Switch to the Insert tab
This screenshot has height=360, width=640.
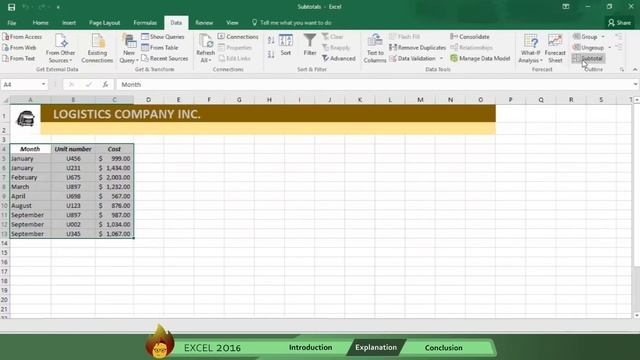(x=69, y=23)
